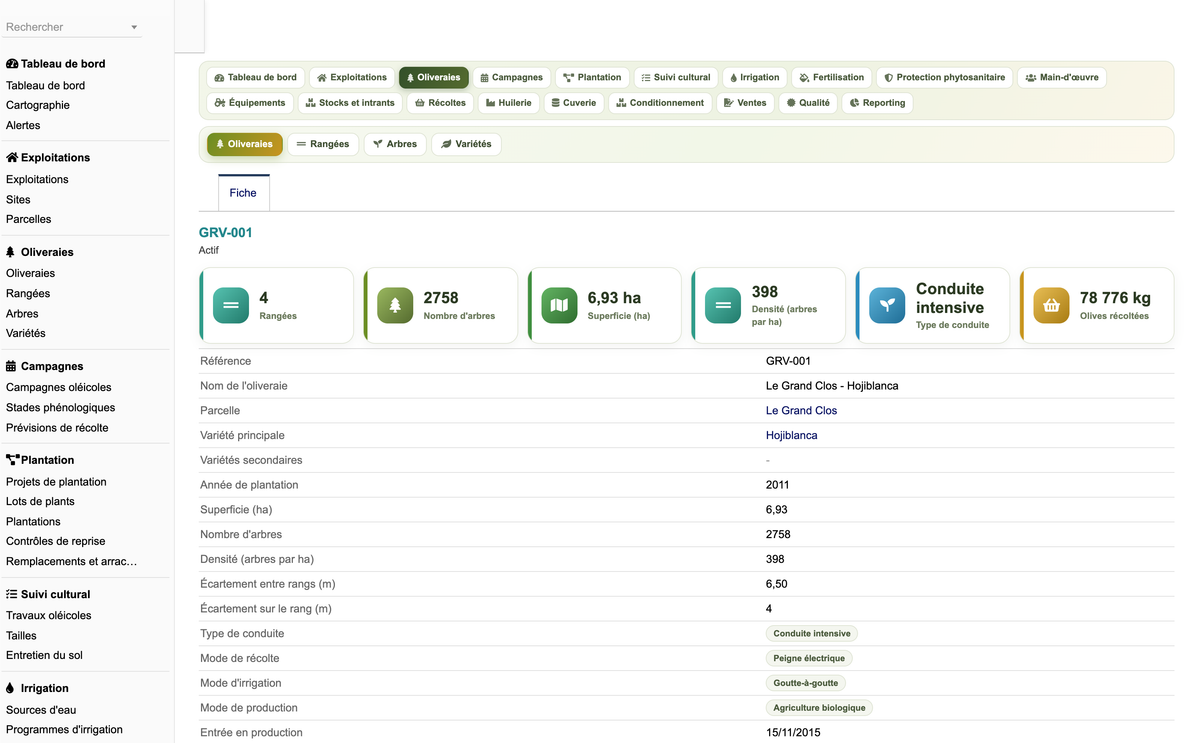This screenshot has width=1200, height=743.
Task: Open Parcelles in the sidebar
Action: (28, 219)
